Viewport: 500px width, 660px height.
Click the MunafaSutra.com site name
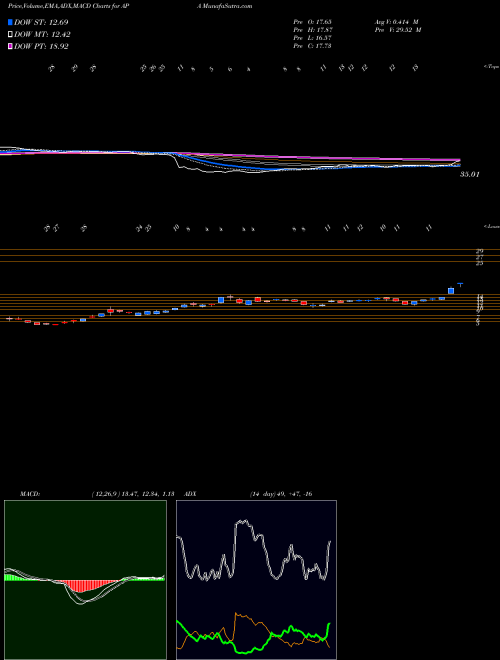[227, 6]
